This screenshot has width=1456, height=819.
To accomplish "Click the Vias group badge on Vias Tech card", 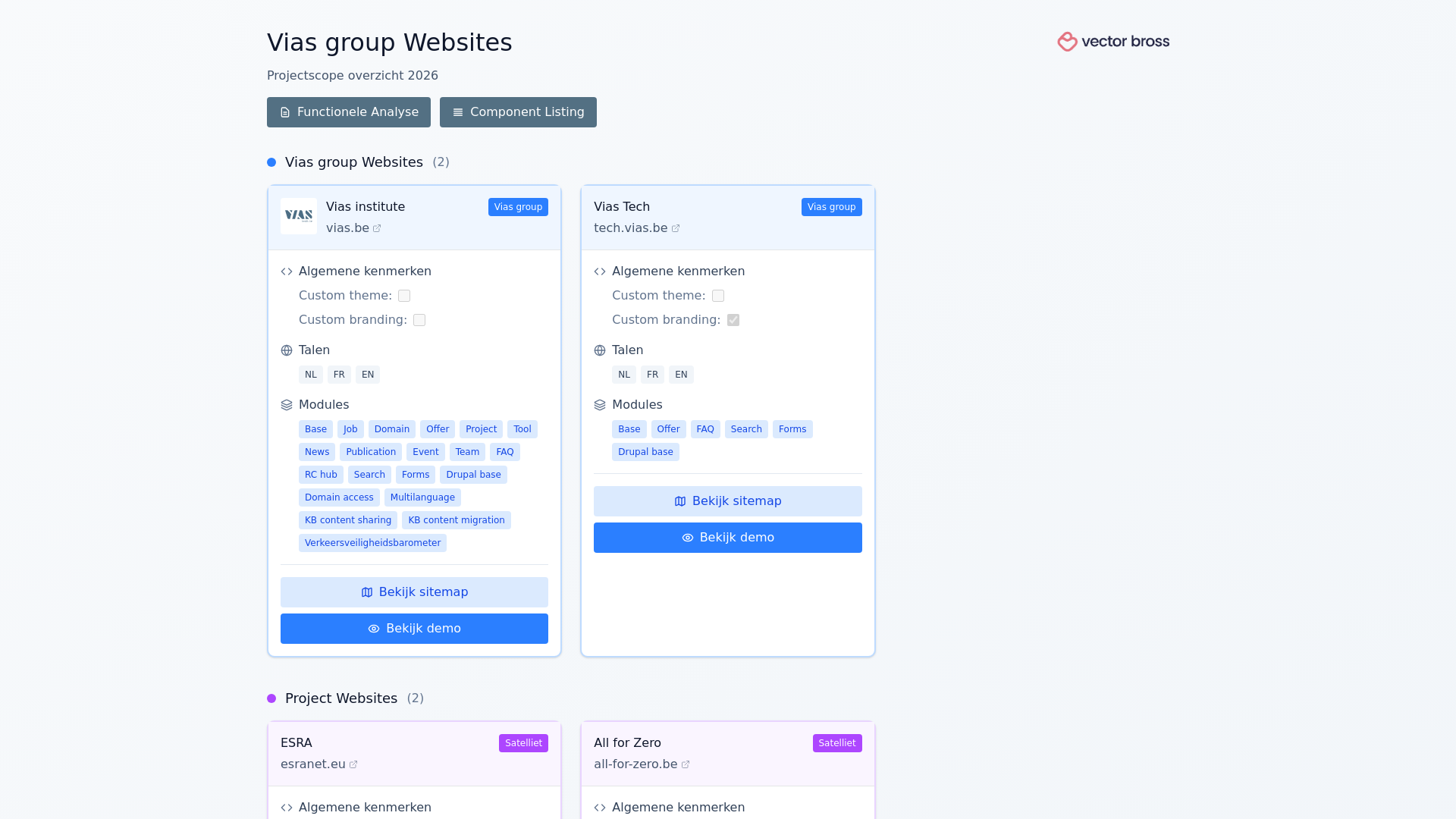I will pyautogui.click(x=831, y=207).
